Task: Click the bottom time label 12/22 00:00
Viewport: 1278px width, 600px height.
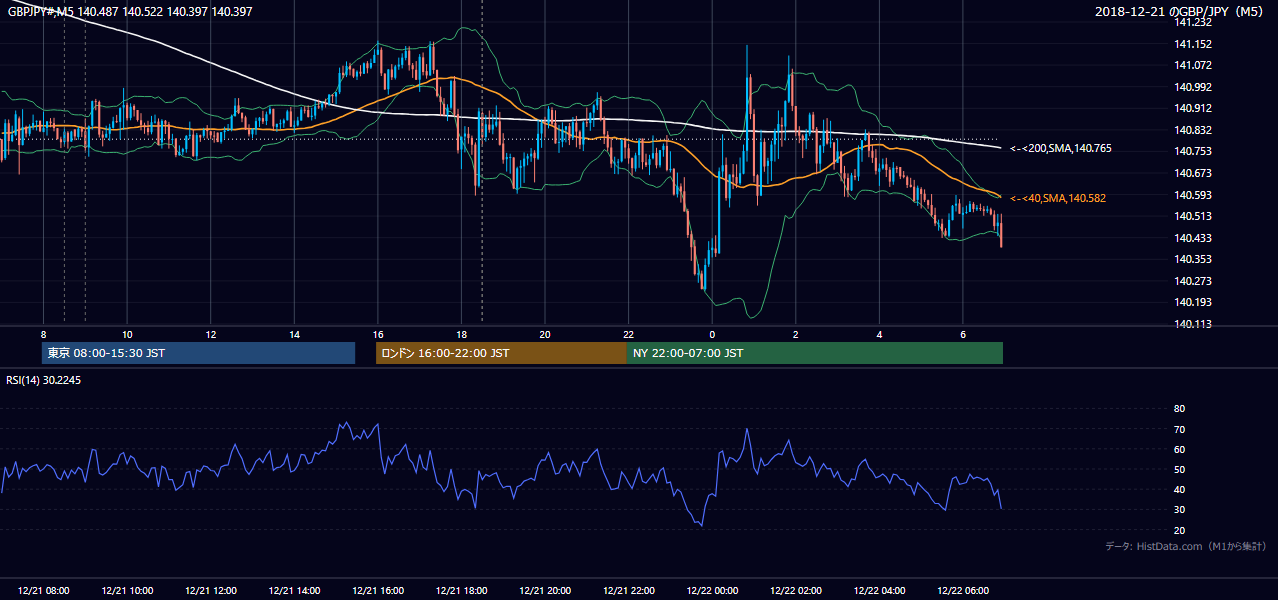Action: 713,591
